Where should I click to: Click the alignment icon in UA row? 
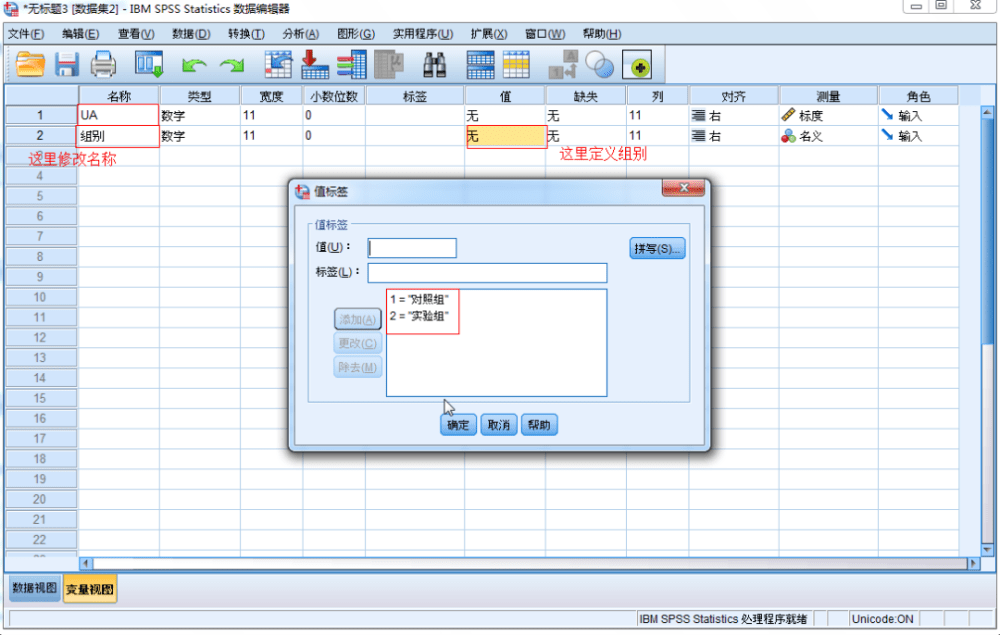pyautogui.click(x=699, y=115)
